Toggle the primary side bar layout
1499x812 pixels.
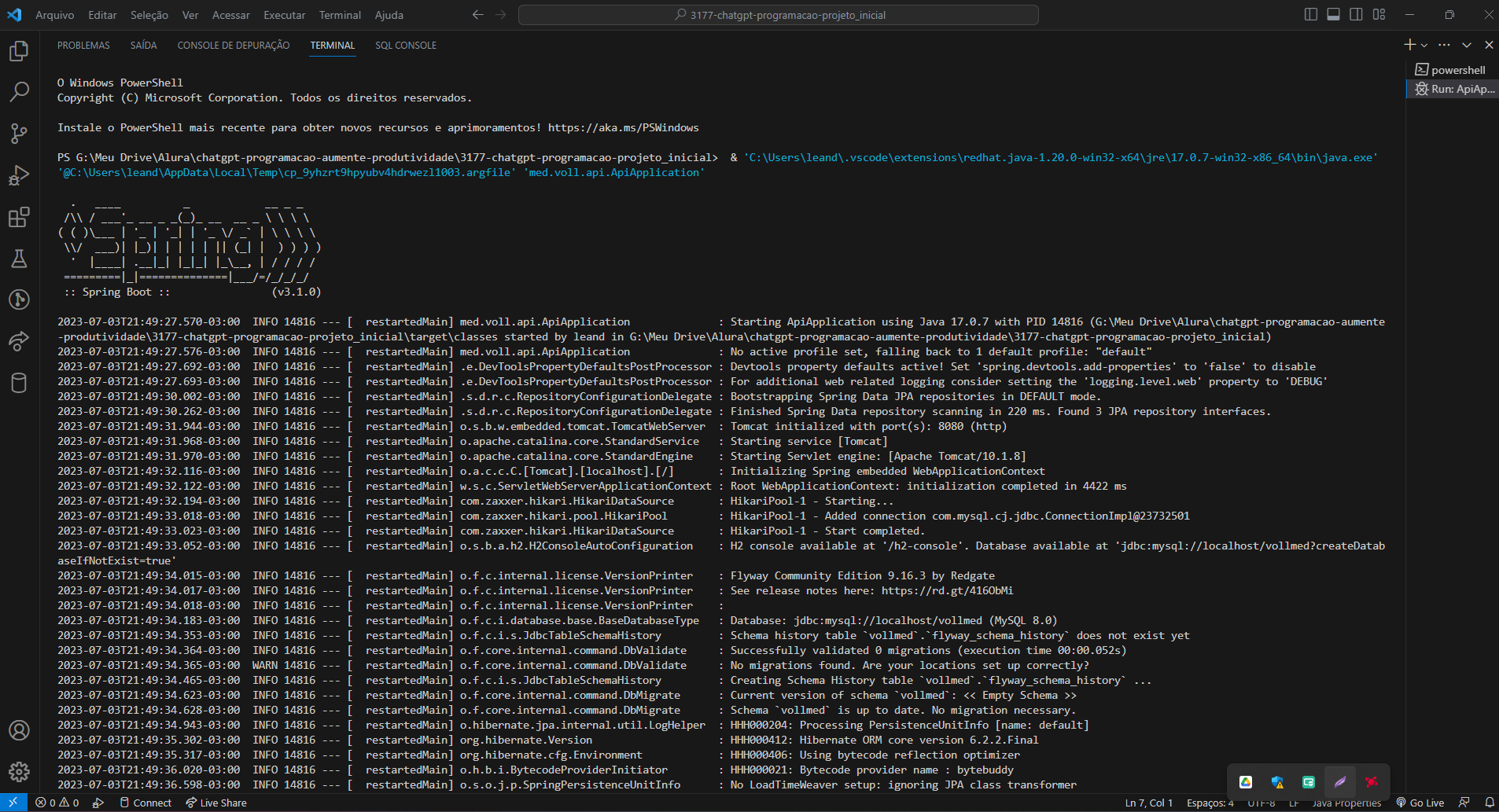click(x=1310, y=15)
